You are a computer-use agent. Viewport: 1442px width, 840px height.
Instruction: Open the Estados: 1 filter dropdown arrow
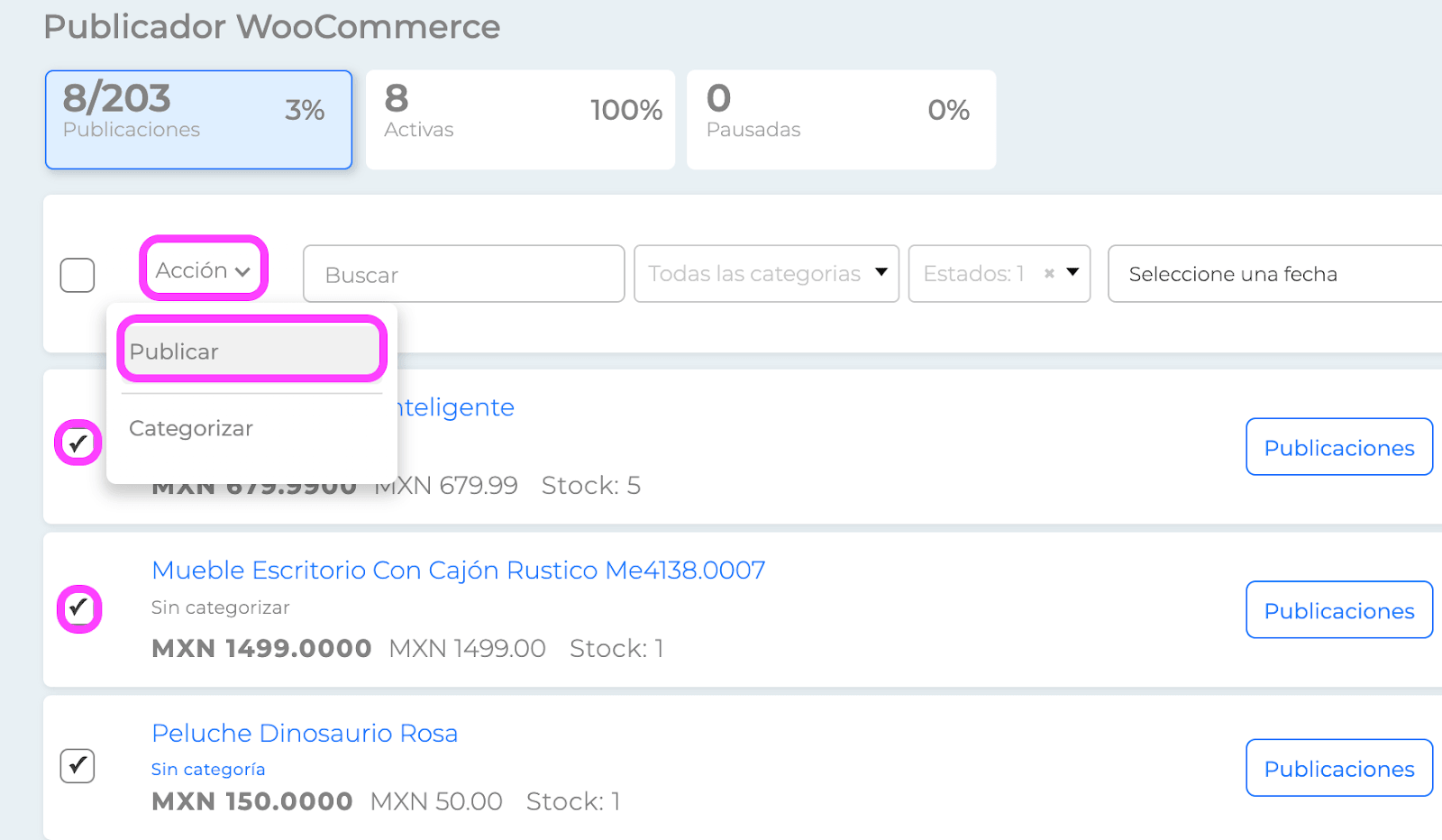(1072, 273)
